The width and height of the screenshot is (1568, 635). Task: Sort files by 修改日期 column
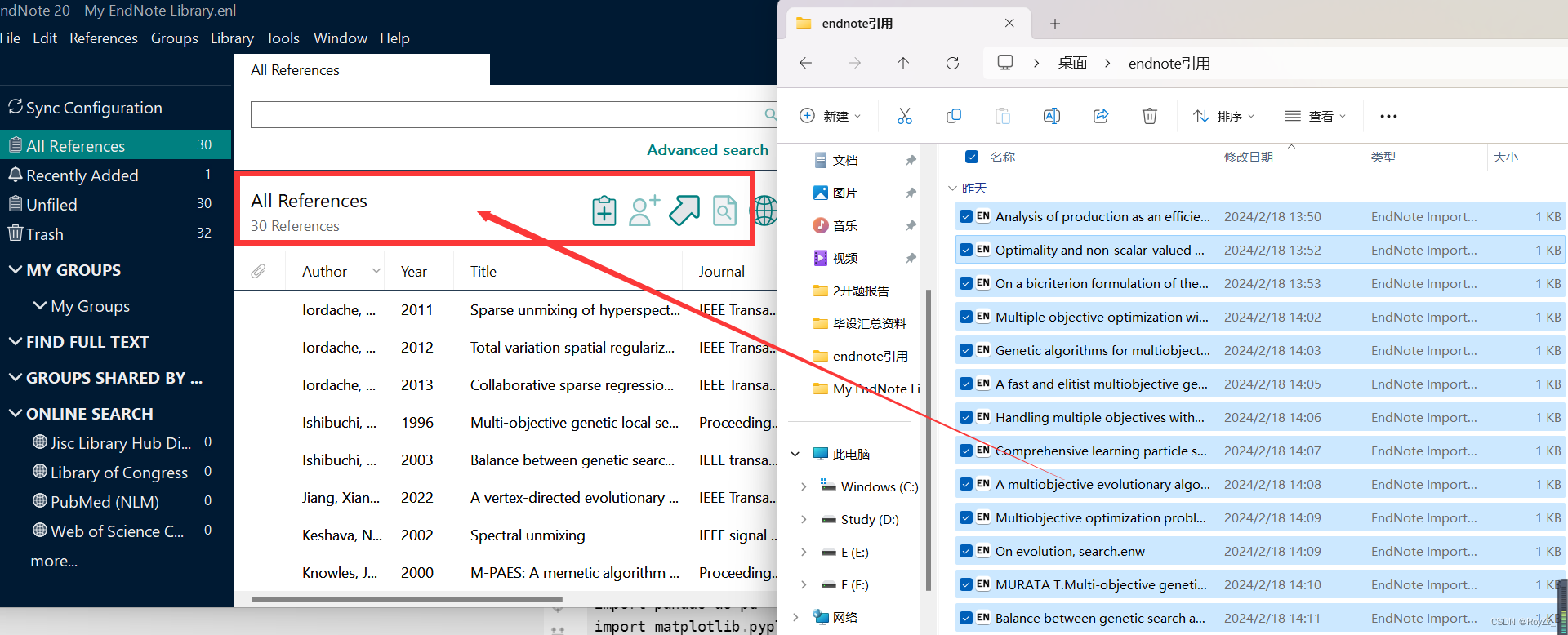click(x=1248, y=157)
